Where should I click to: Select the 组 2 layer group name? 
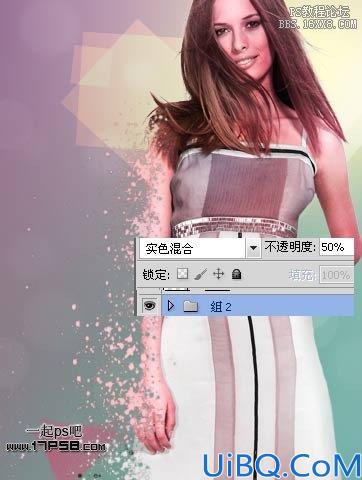tap(221, 306)
